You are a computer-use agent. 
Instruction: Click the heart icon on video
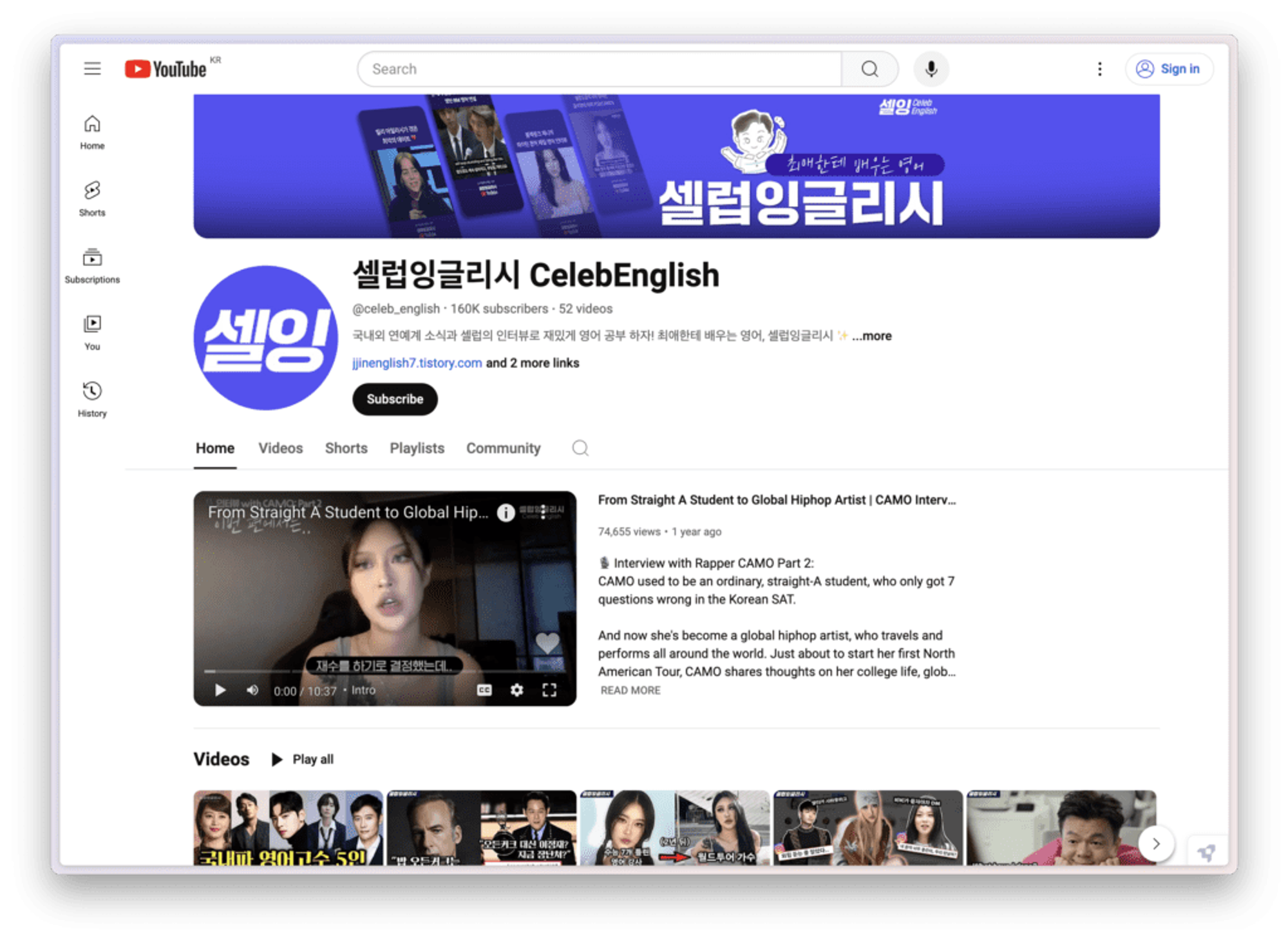click(x=547, y=642)
